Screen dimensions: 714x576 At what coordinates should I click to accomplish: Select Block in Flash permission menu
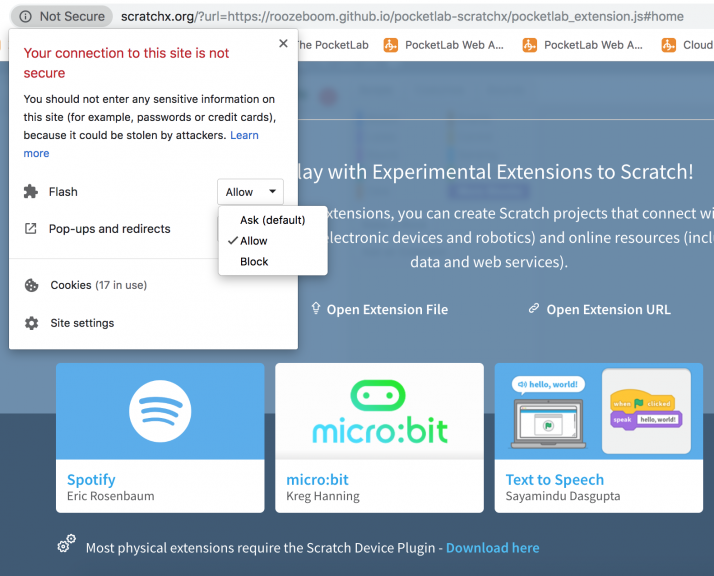(x=254, y=262)
